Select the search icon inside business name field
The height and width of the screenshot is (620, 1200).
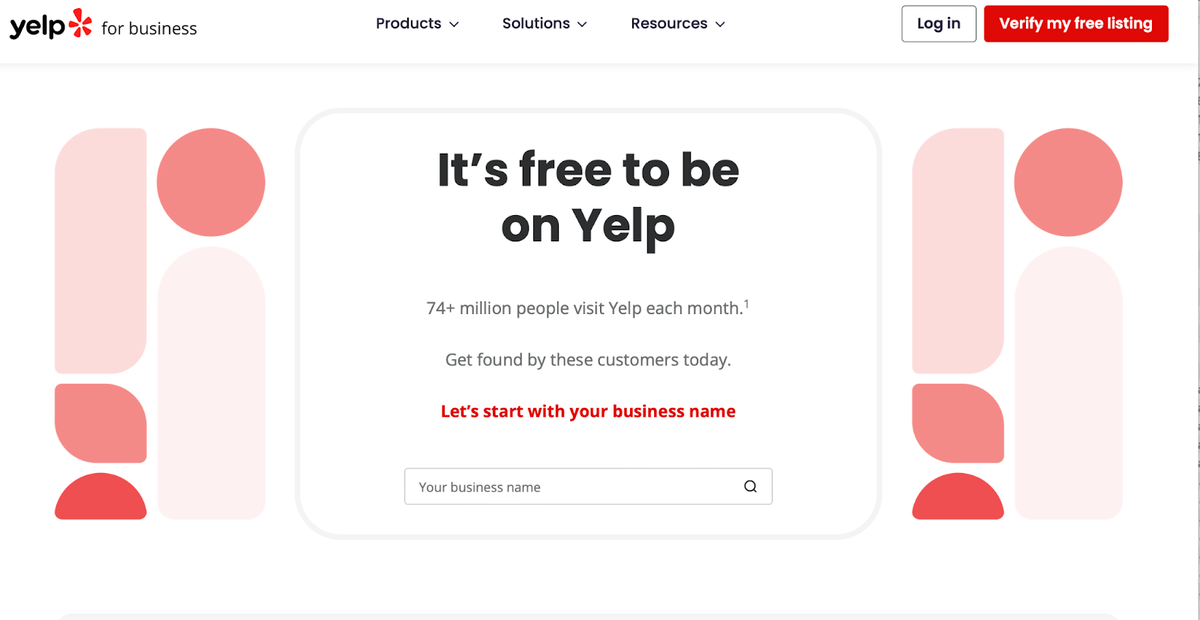[750, 486]
